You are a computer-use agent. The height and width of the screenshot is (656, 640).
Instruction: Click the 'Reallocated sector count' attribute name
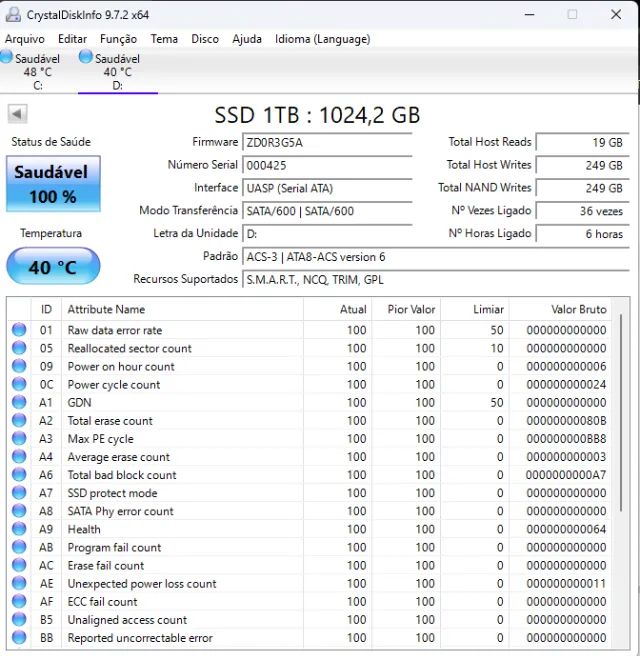tap(130, 348)
